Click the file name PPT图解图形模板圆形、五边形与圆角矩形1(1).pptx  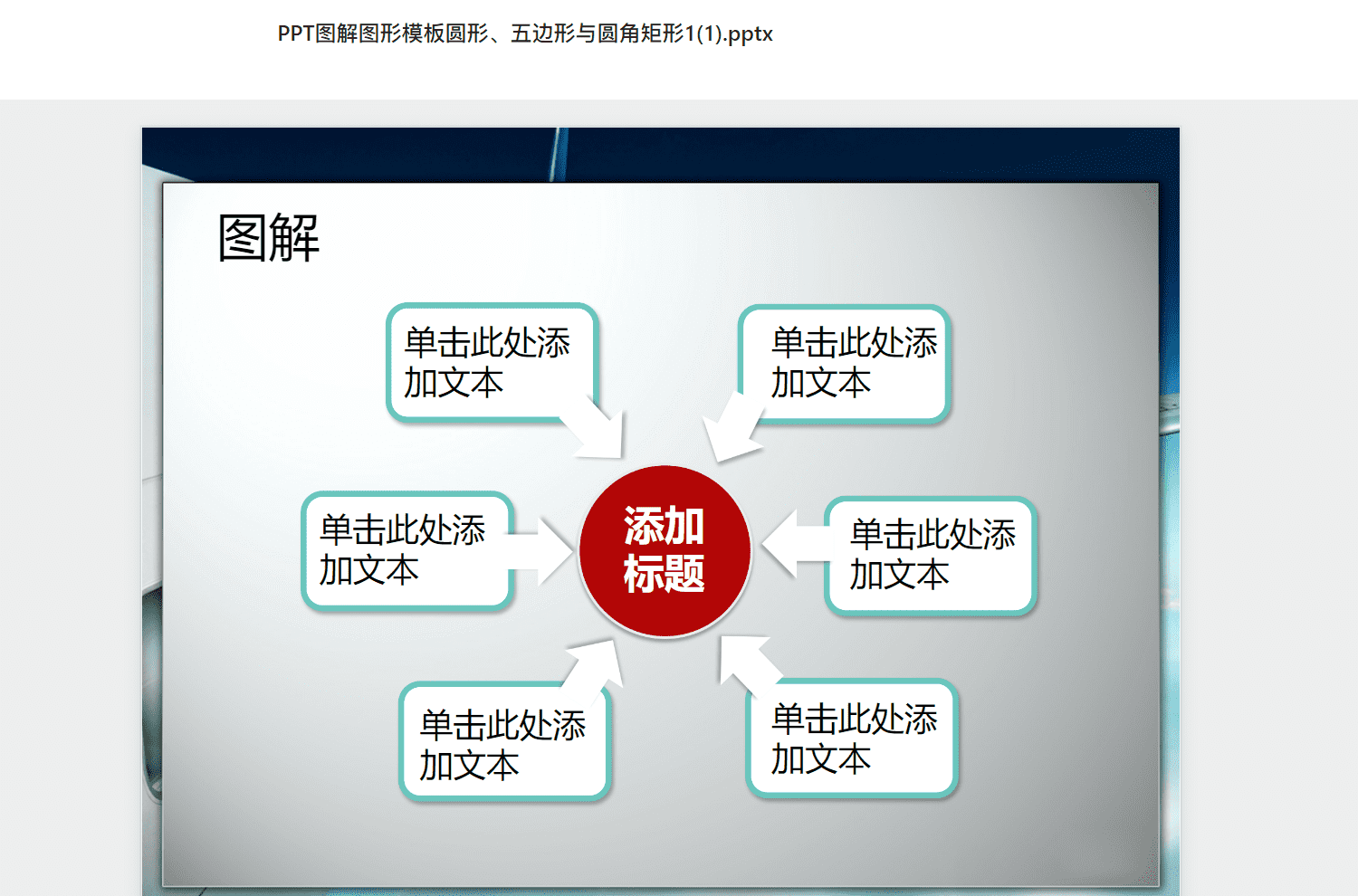(525, 34)
